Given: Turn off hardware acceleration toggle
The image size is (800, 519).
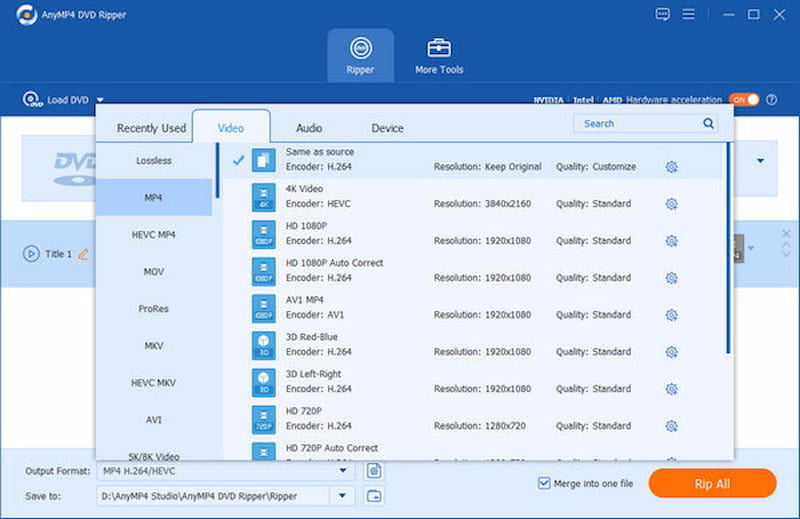Looking at the screenshot, I should 744,100.
